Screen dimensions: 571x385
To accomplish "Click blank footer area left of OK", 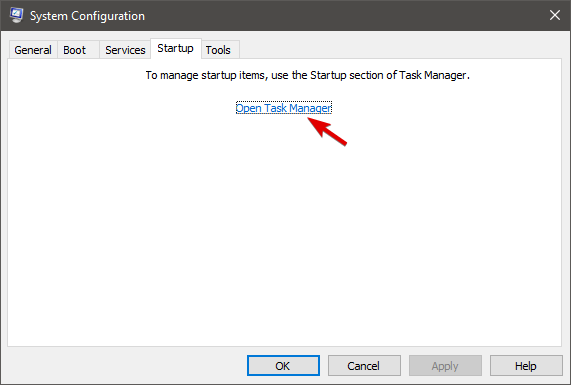I will (126, 366).
